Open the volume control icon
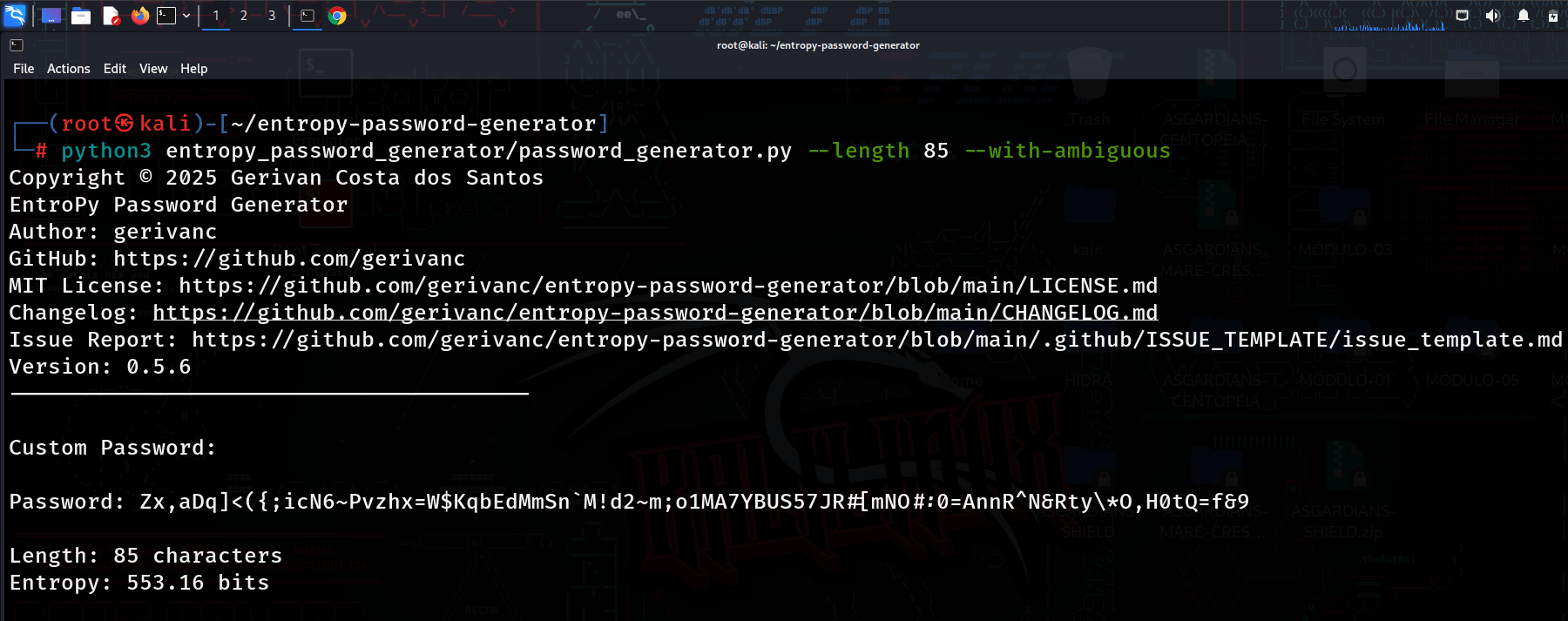Image resolution: width=1568 pixels, height=621 pixels. [x=1492, y=16]
